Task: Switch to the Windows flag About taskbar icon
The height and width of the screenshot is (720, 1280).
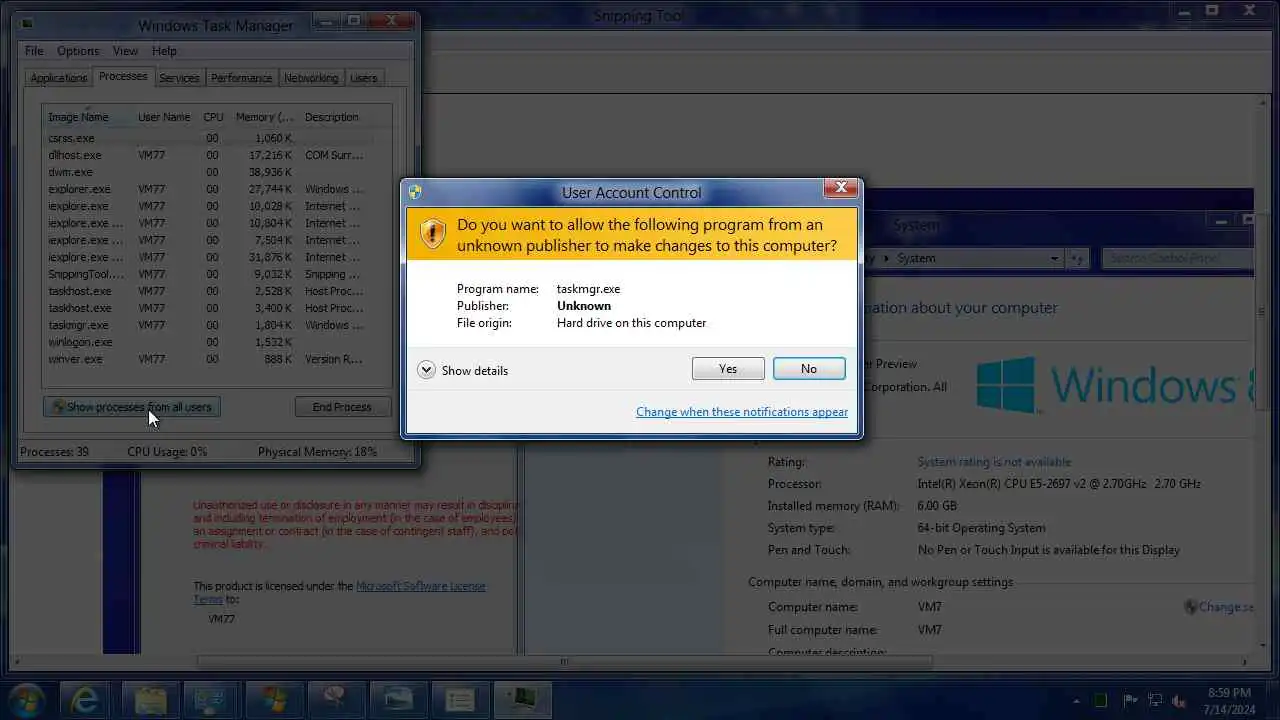Action: tap(273, 699)
